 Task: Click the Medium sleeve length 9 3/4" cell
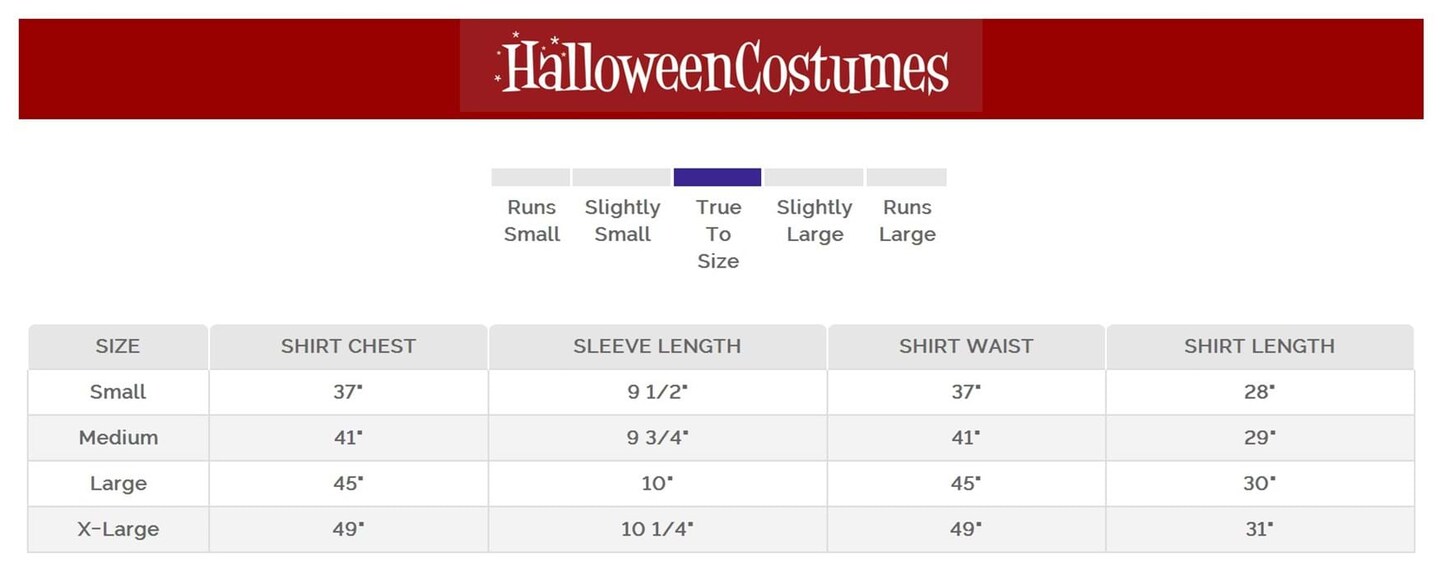click(657, 438)
